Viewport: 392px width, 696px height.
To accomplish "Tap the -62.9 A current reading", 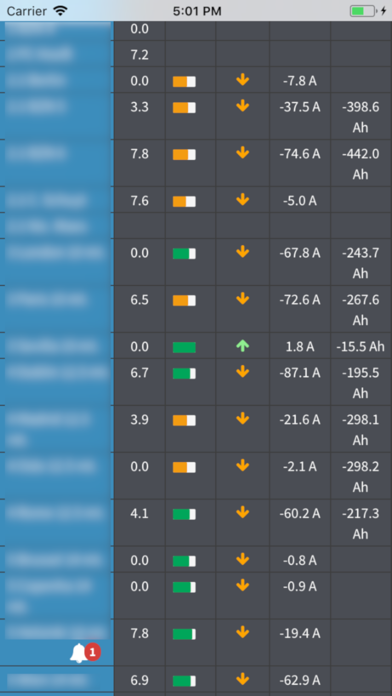I will click(300, 680).
